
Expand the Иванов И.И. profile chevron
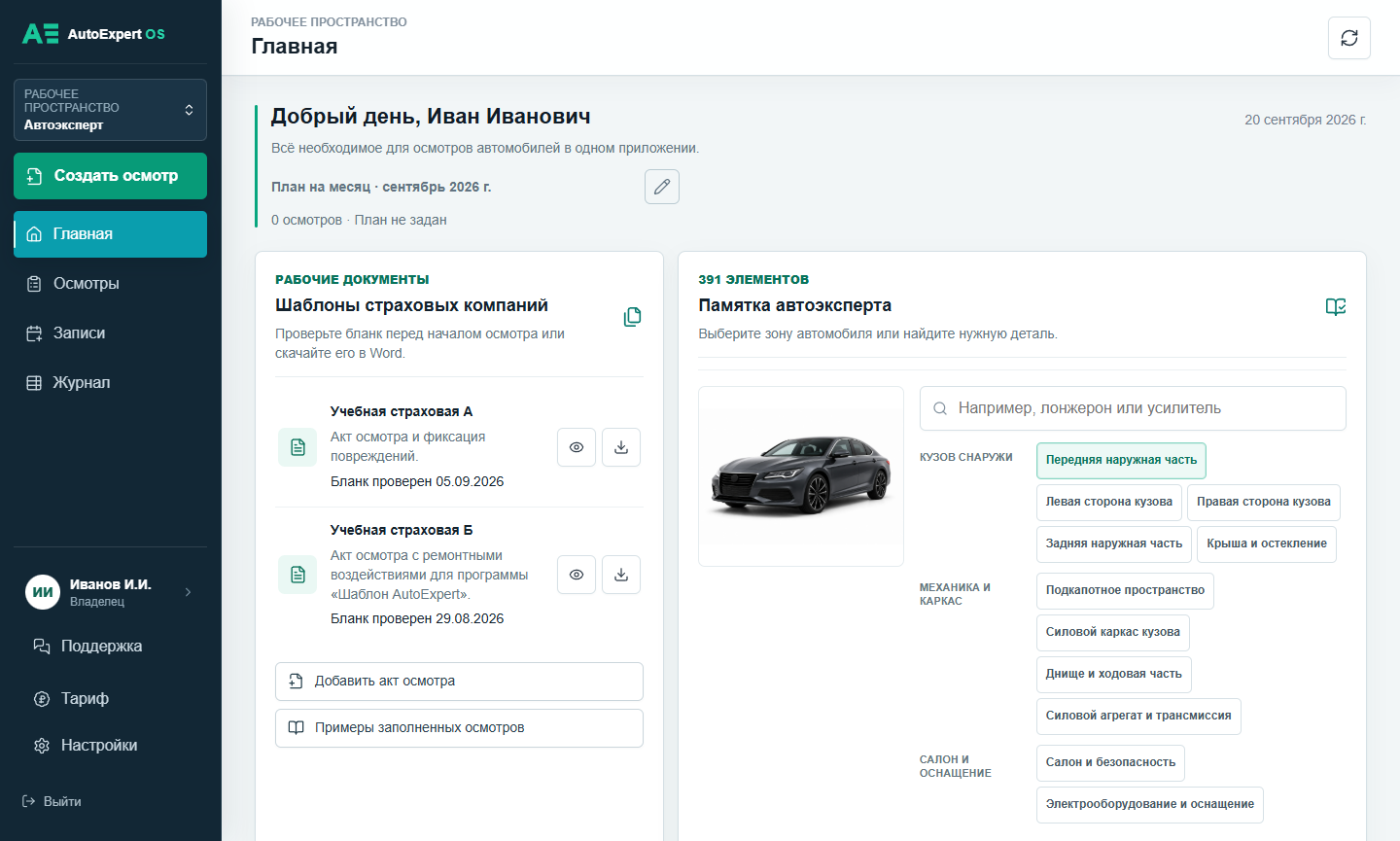click(188, 592)
